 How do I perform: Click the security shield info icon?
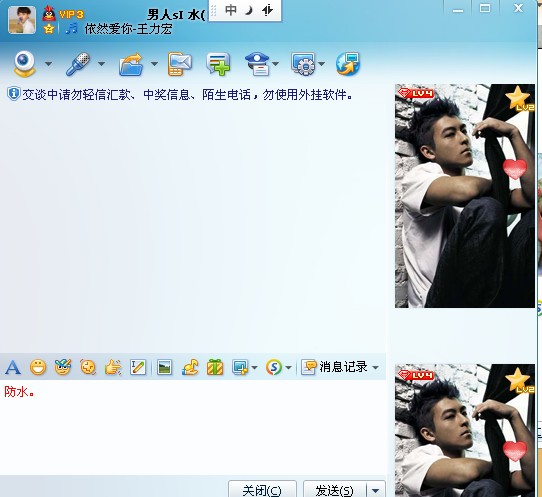[13, 94]
